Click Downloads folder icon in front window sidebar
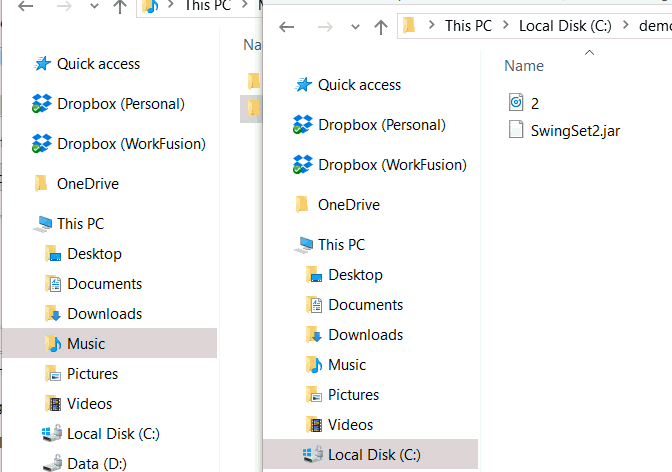Image resolution: width=672 pixels, height=472 pixels. tap(315, 334)
